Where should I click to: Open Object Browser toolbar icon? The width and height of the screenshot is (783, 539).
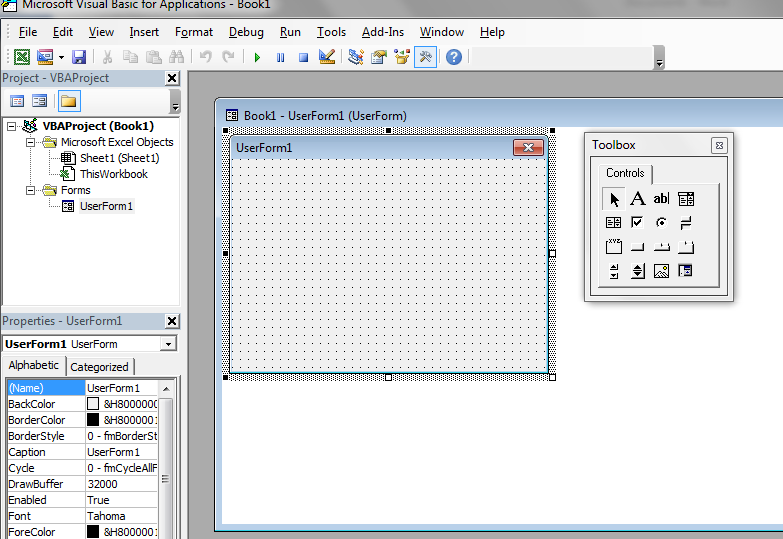point(402,57)
